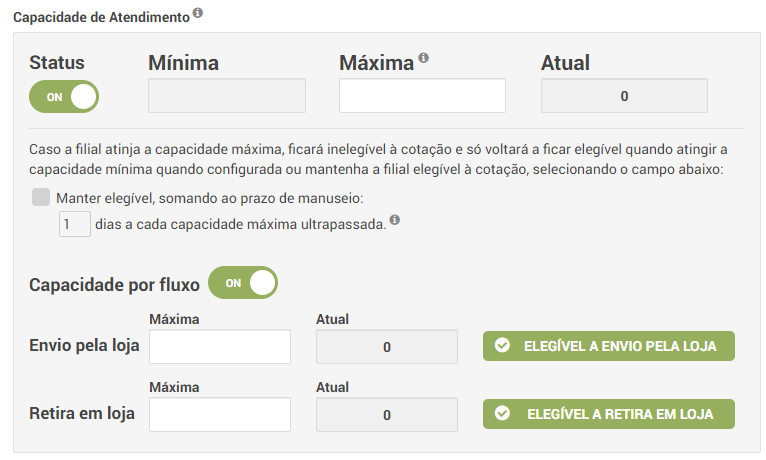The image size is (766, 460).
Task: Click info icon beside Máxima label
Action: point(424,57)
